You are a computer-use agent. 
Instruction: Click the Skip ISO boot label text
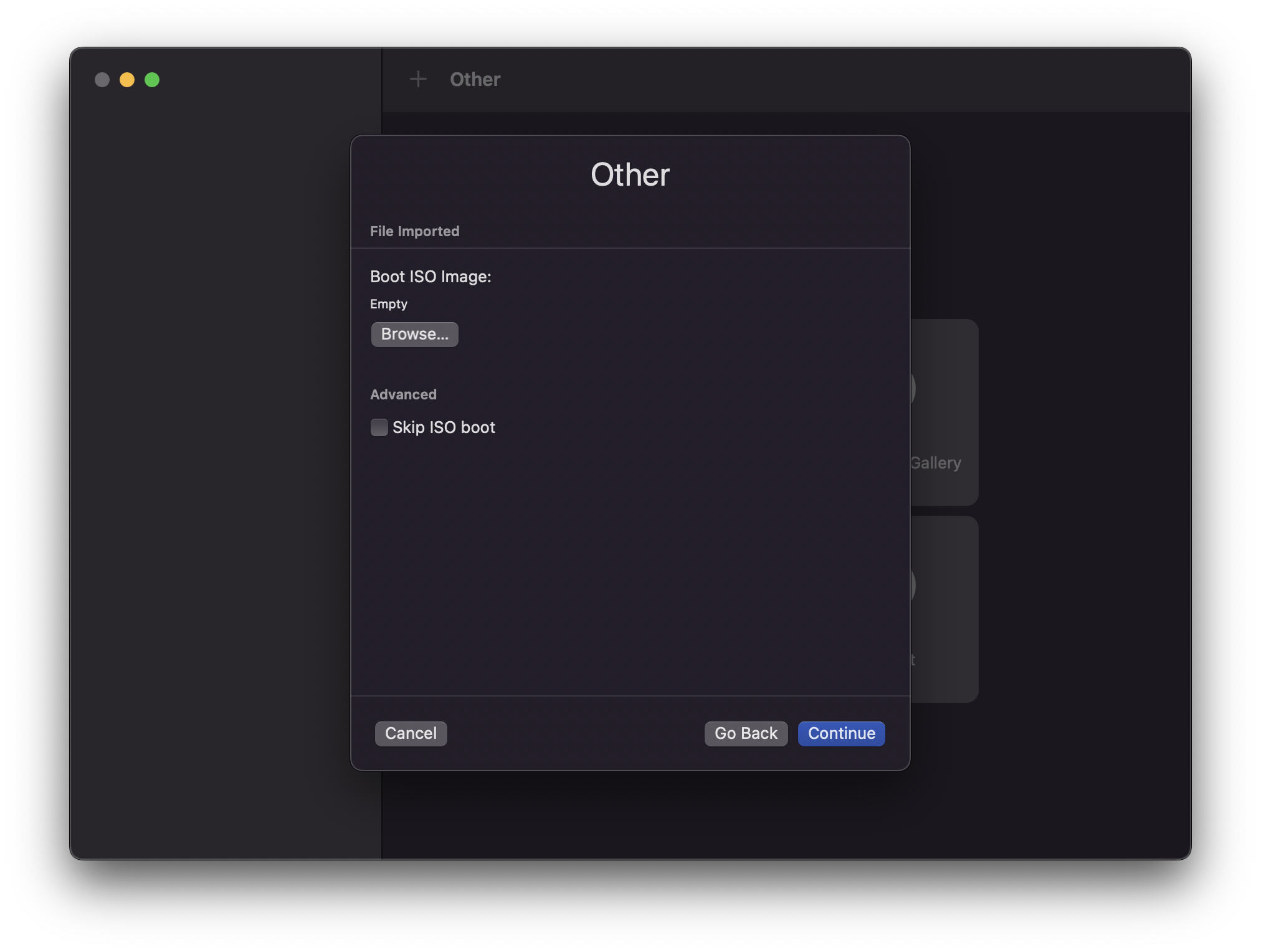pos(444,427)
